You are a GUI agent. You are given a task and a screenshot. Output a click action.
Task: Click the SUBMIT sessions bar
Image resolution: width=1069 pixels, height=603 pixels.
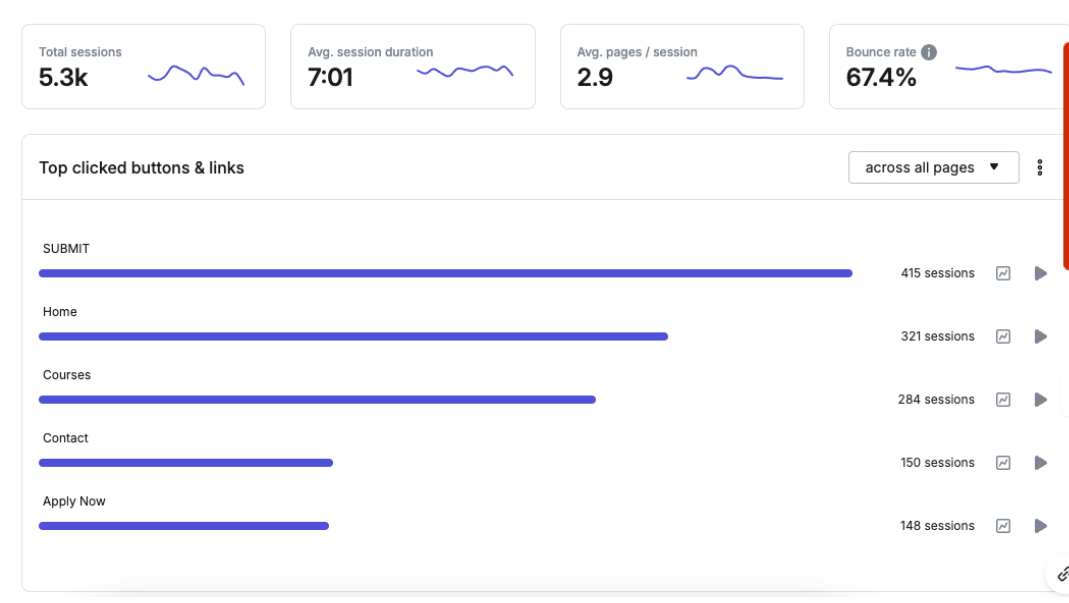pyautogui.click(x=445, y=273)
